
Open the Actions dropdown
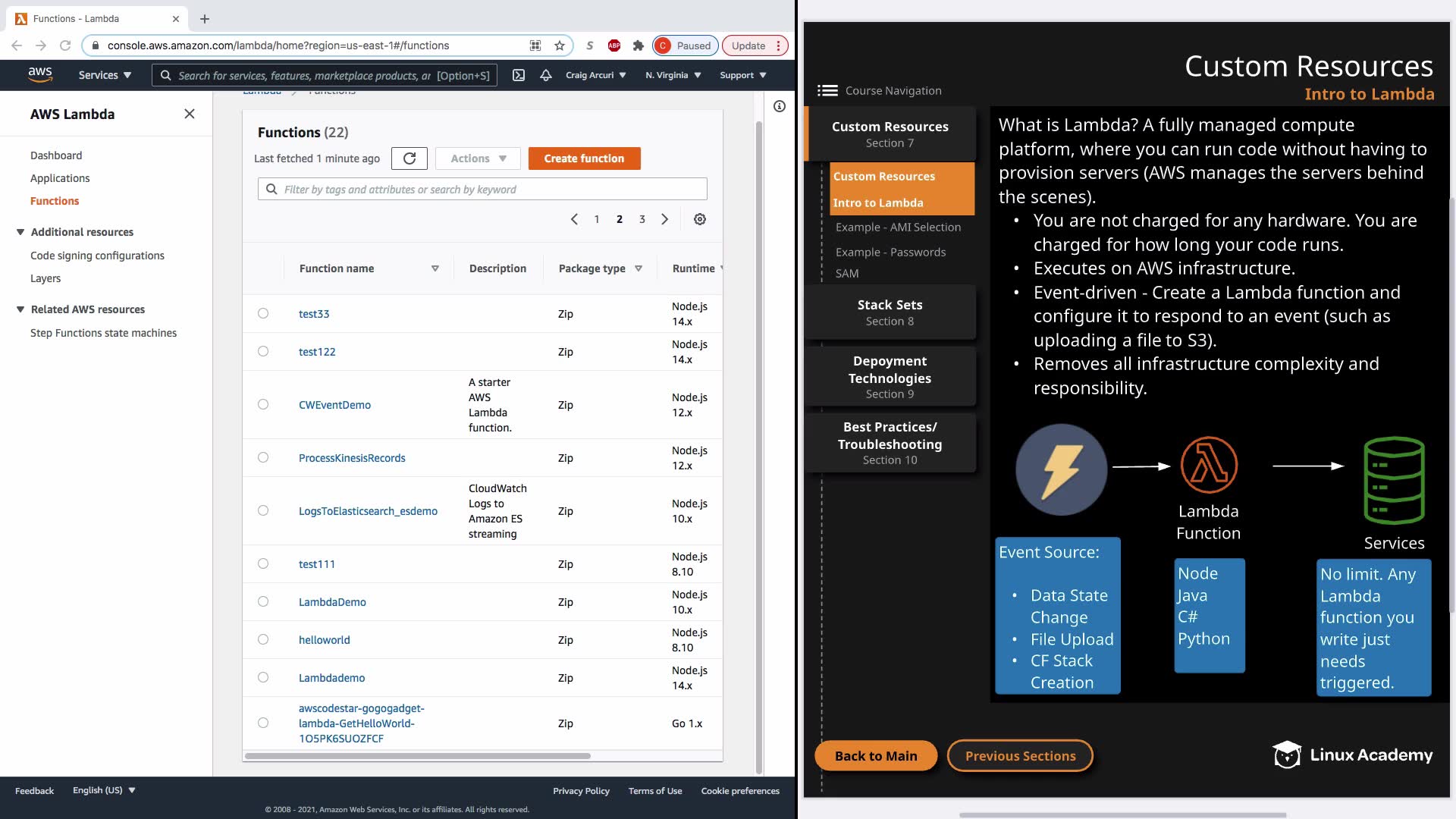tap(478, 158)
